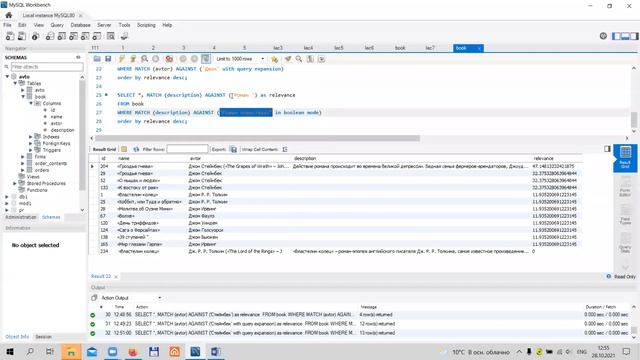
Task: Toggle Wrap Cell Content in grid
Action: click(x=284, y=149)
